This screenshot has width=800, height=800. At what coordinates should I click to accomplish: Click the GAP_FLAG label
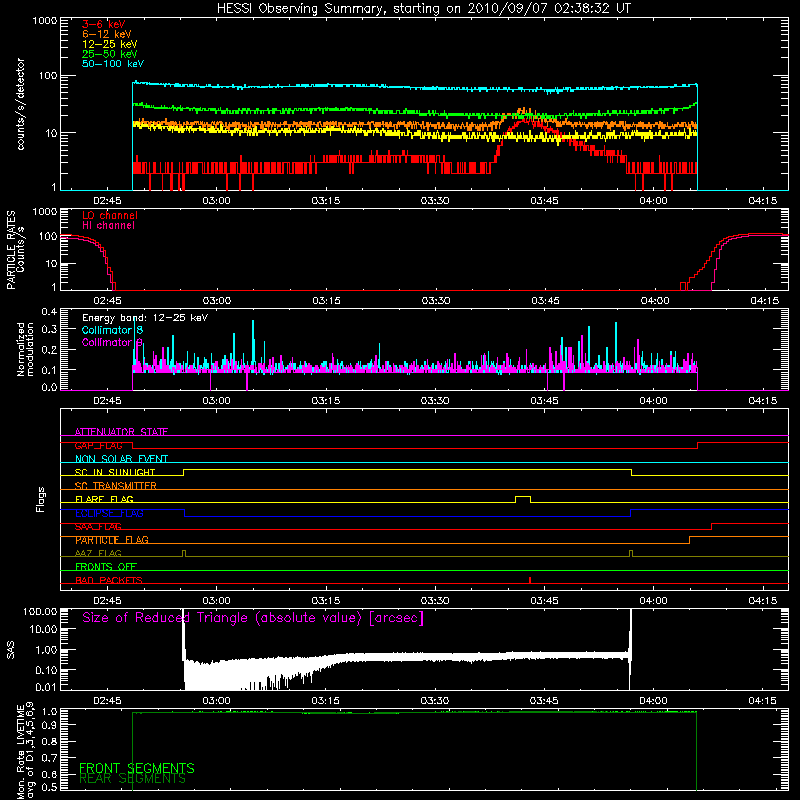[x=98, y=445]
